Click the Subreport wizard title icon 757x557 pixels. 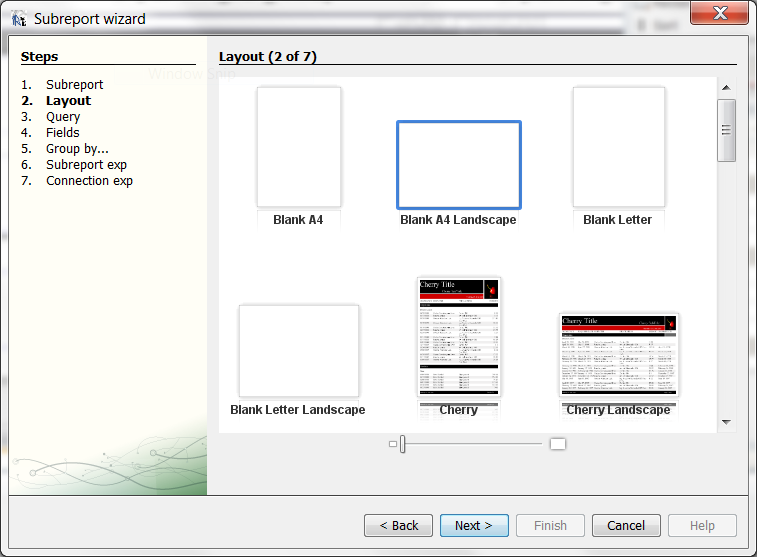click(x=19, y=19)
